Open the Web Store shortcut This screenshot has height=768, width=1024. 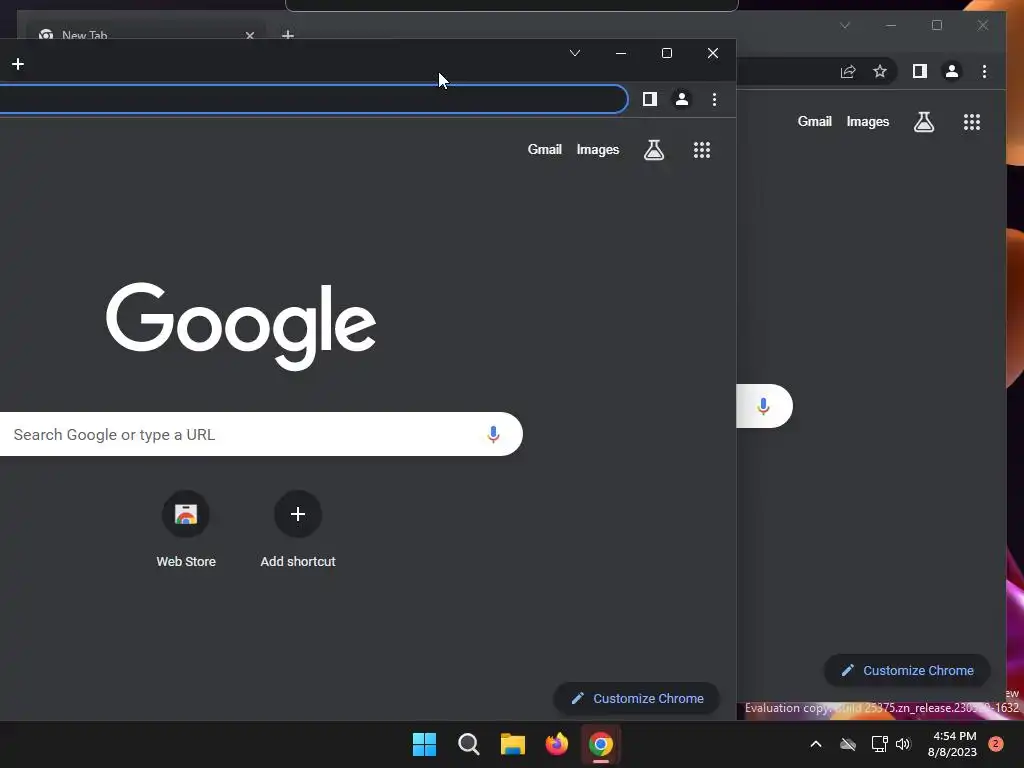[186, 529]
